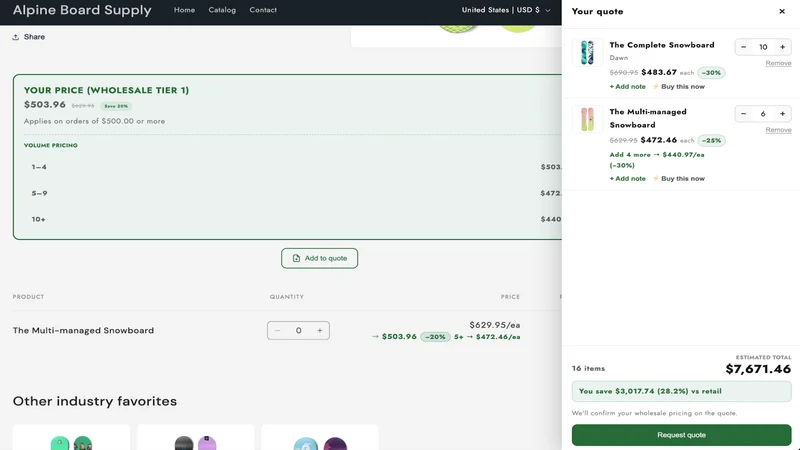800x450 pixels.
Task: Focus Multi-managed Snowboard quantity field showing 6
Action: [x=763, y=114]
